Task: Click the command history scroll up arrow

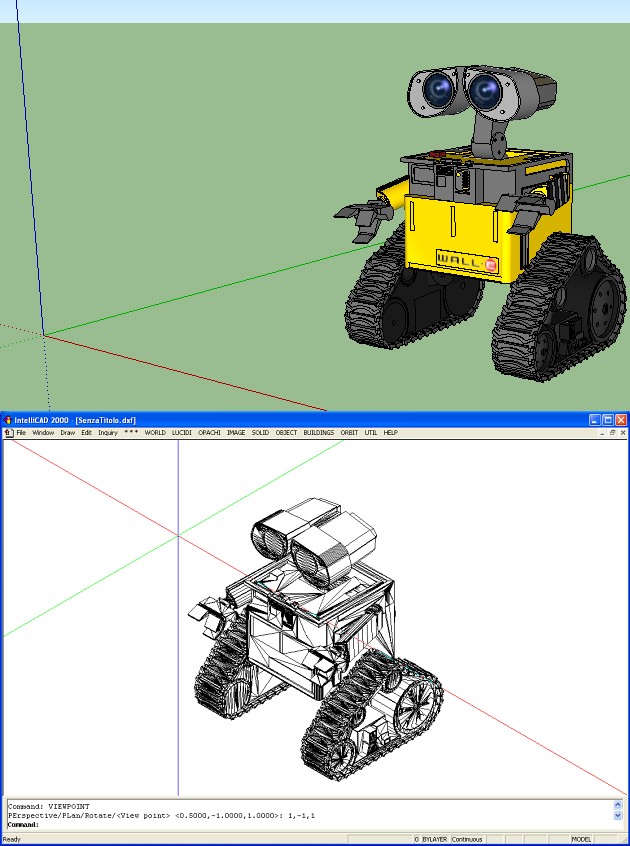Action: [x=618, y=805]
